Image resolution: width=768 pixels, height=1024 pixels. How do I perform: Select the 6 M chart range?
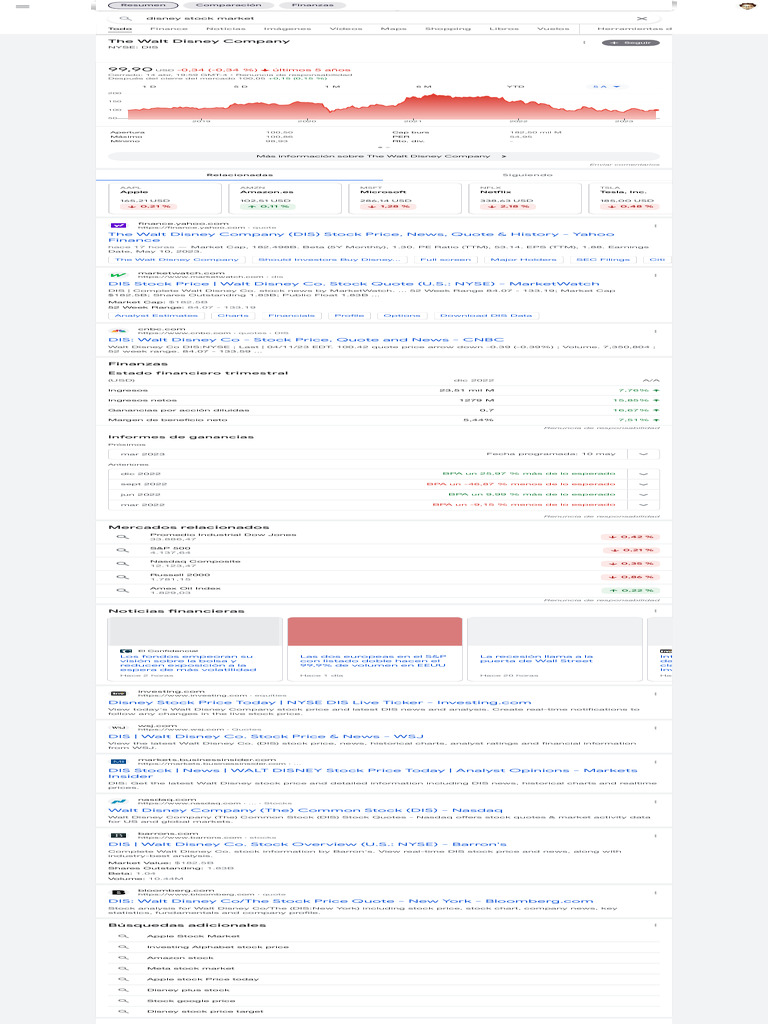click(423, 86)
